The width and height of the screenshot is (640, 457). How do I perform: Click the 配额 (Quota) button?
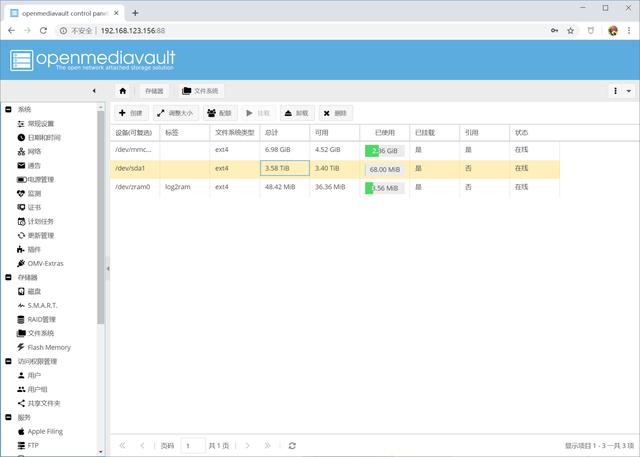(220, 113)
